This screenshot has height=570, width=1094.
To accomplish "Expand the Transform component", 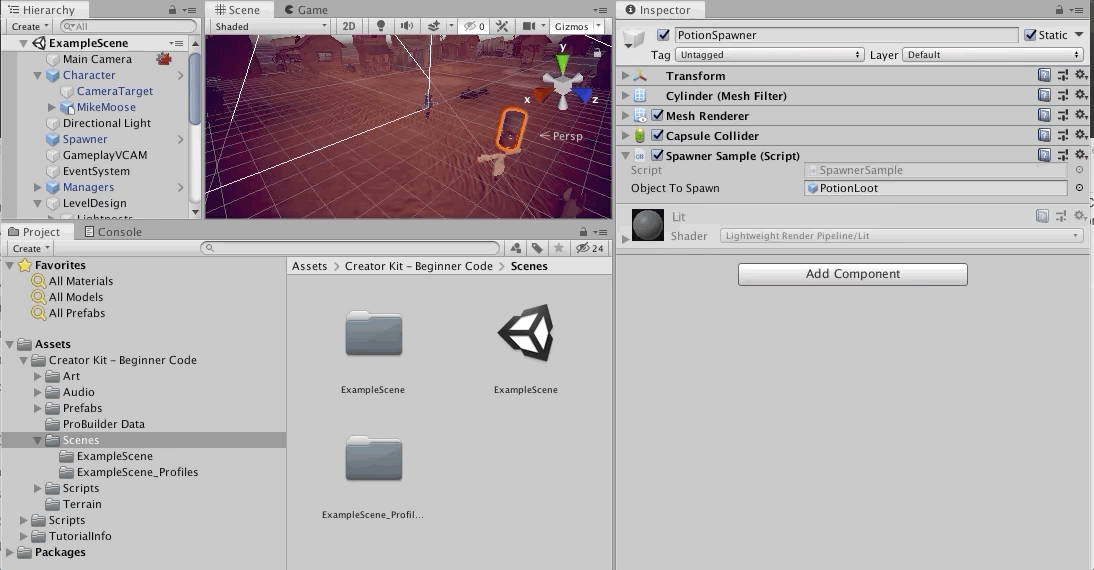I will (x=626, y=76).
